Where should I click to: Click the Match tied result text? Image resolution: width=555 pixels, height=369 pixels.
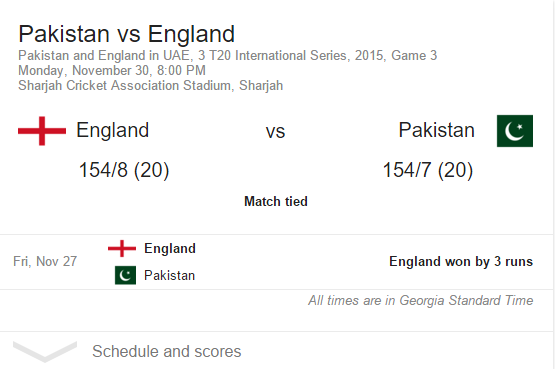tap(276, 202)
